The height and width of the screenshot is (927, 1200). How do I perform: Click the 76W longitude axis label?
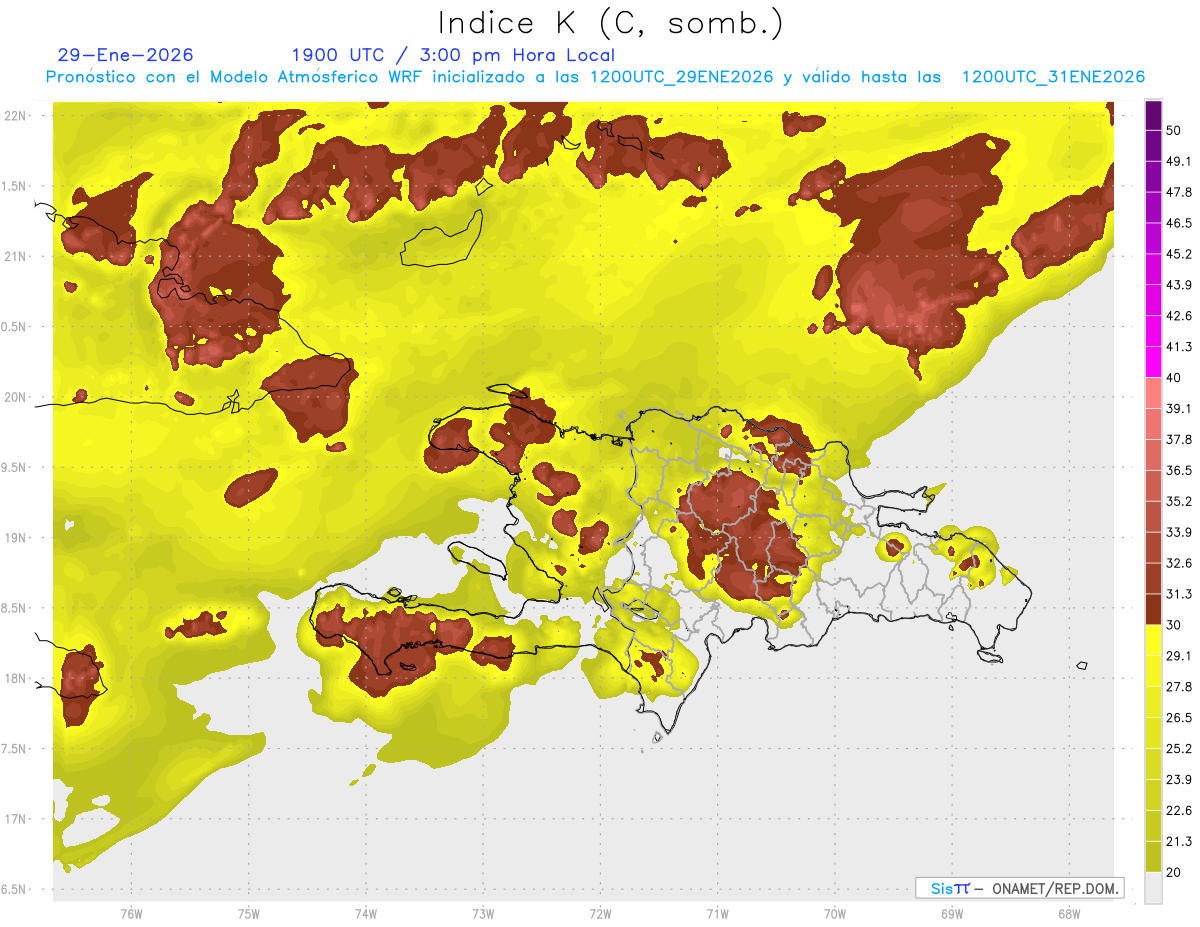pos(131,913)
